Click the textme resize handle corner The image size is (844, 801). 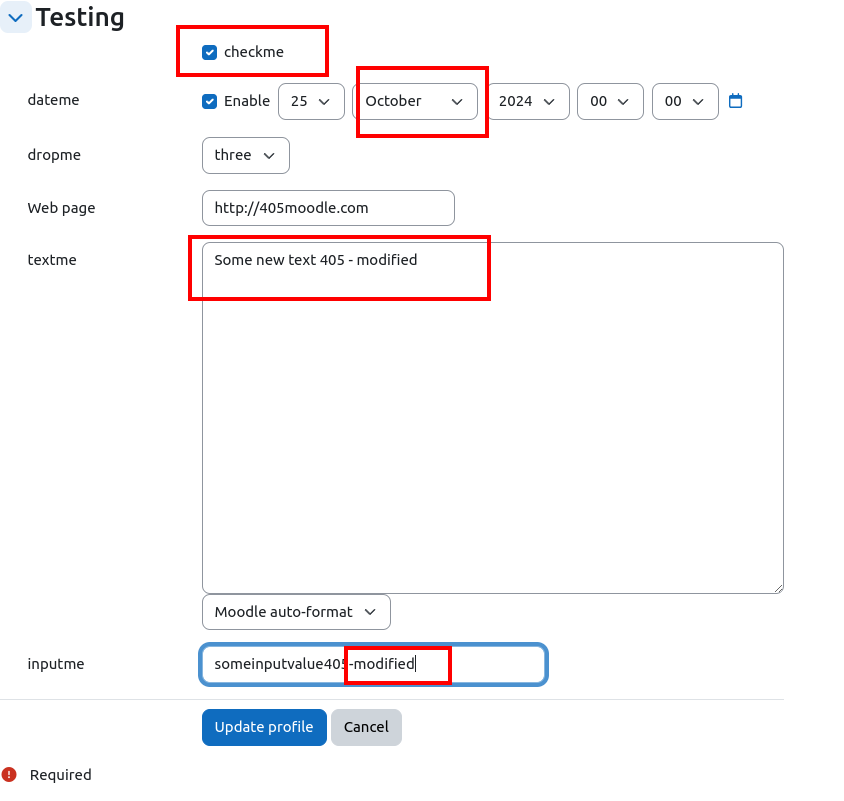click(x=778, y=588)
